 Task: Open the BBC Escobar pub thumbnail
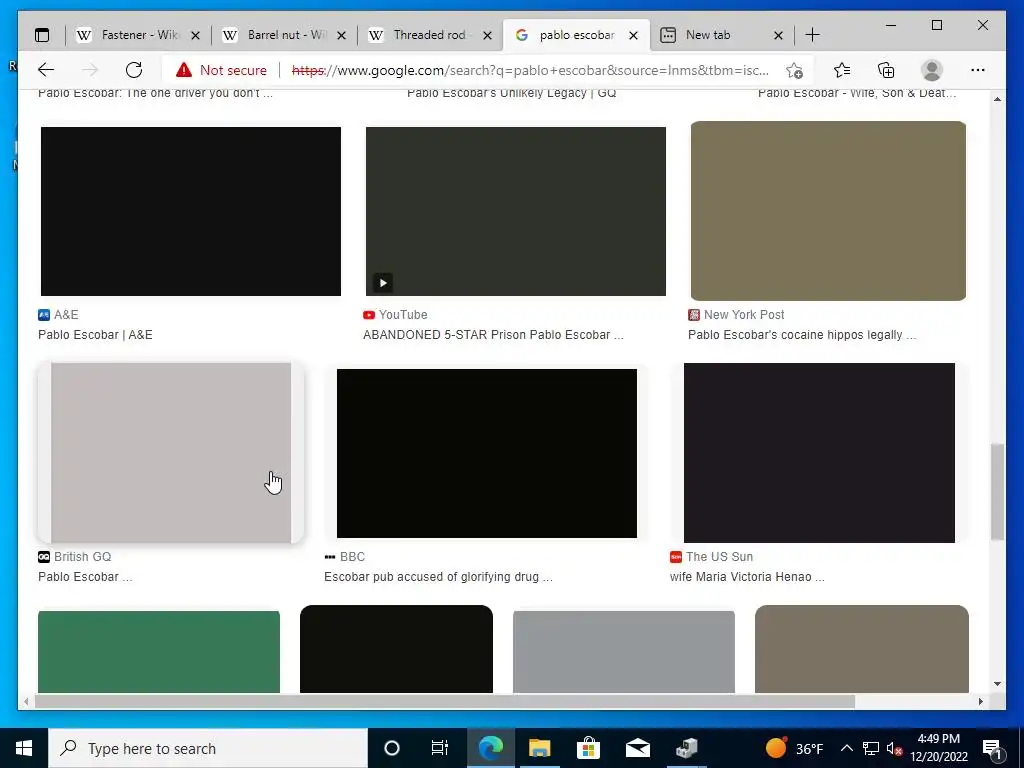pyautogui.click(x=487, y=453)
